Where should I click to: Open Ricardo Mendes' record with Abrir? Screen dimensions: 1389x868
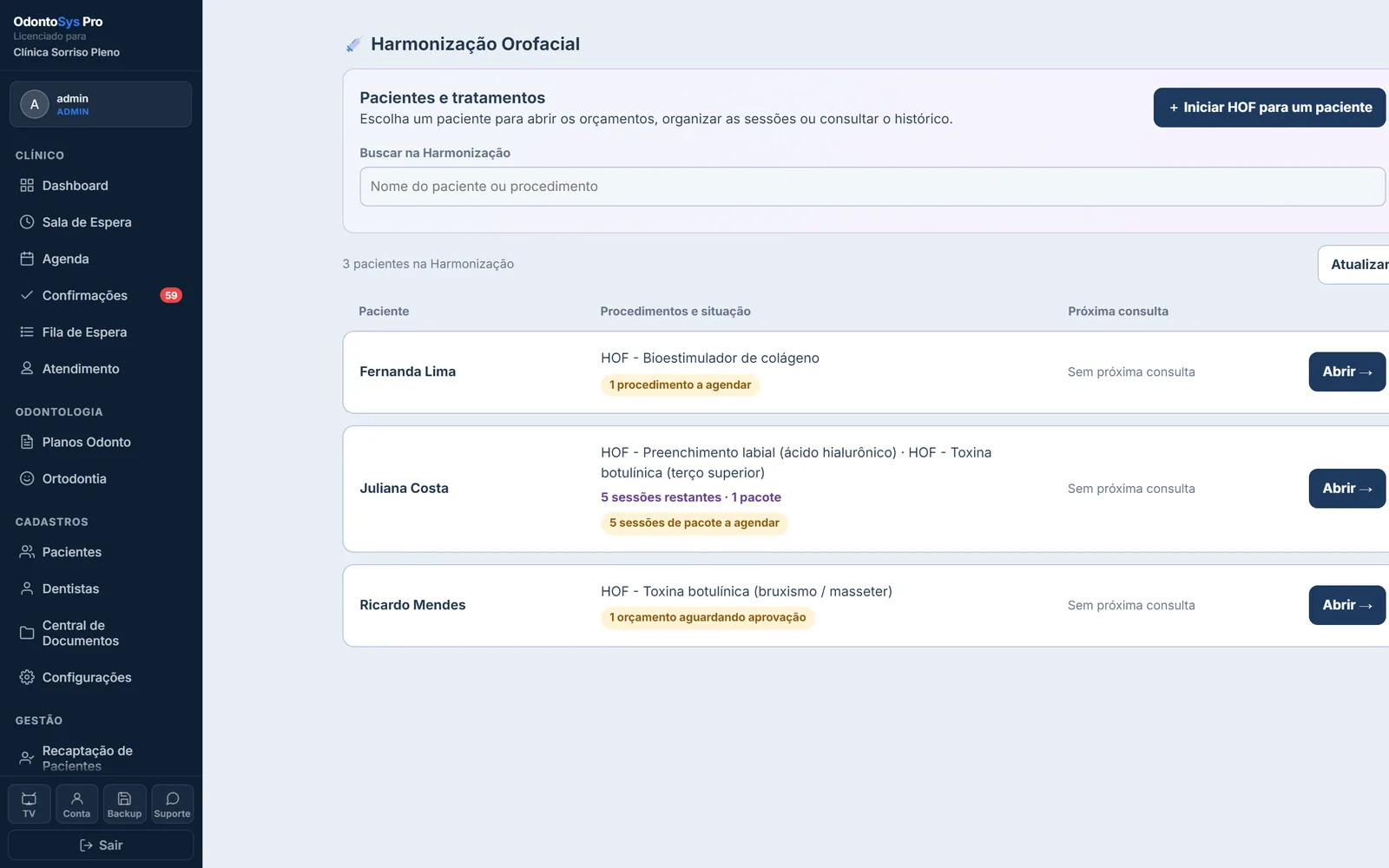[x=1347, y=605]
